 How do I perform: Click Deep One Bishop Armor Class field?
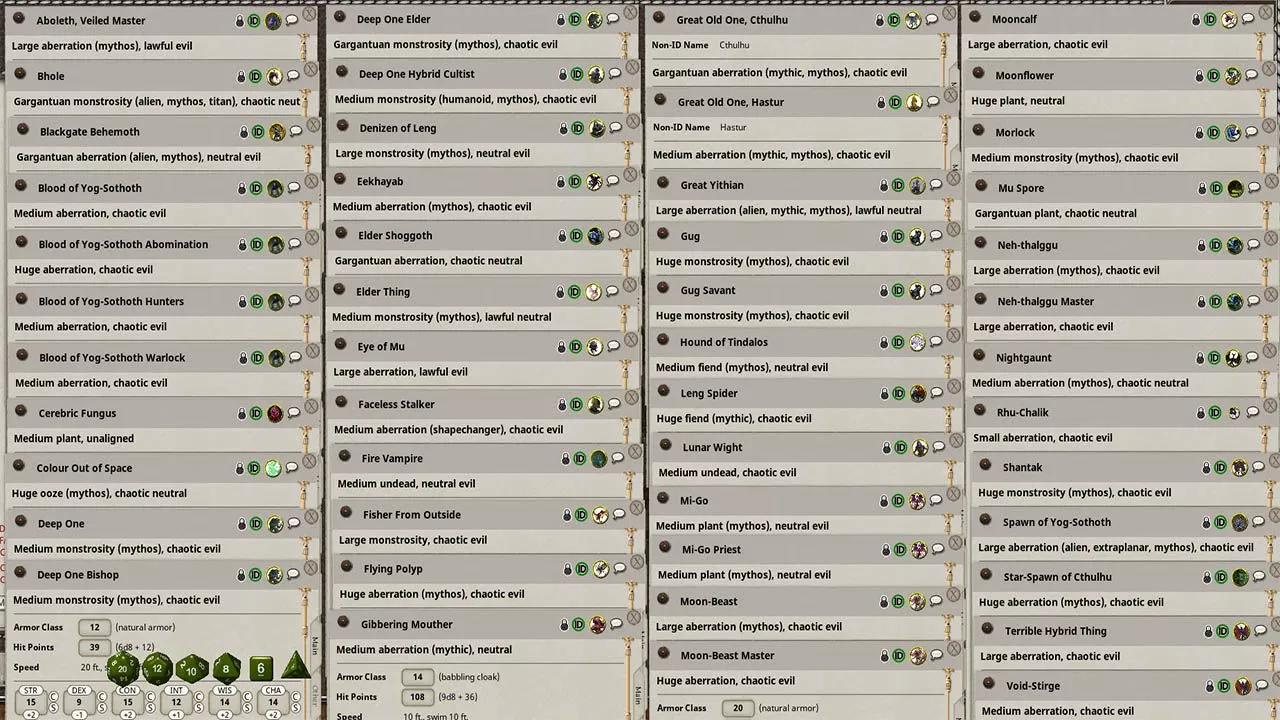coord(94,628)
